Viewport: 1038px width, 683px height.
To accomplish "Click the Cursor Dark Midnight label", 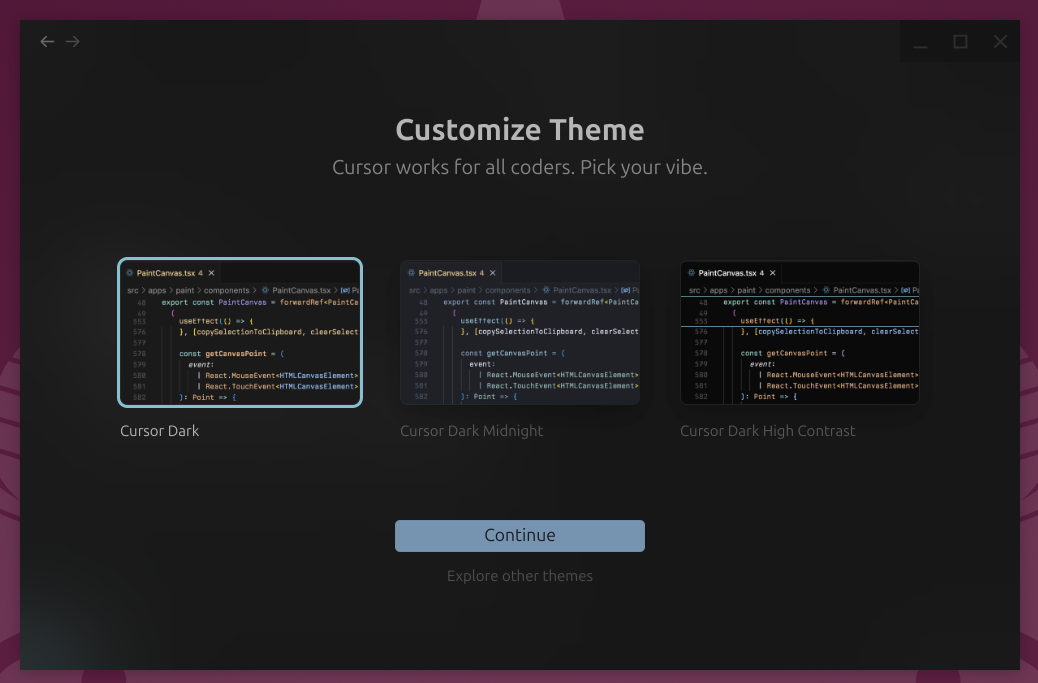I will [471, 431].
